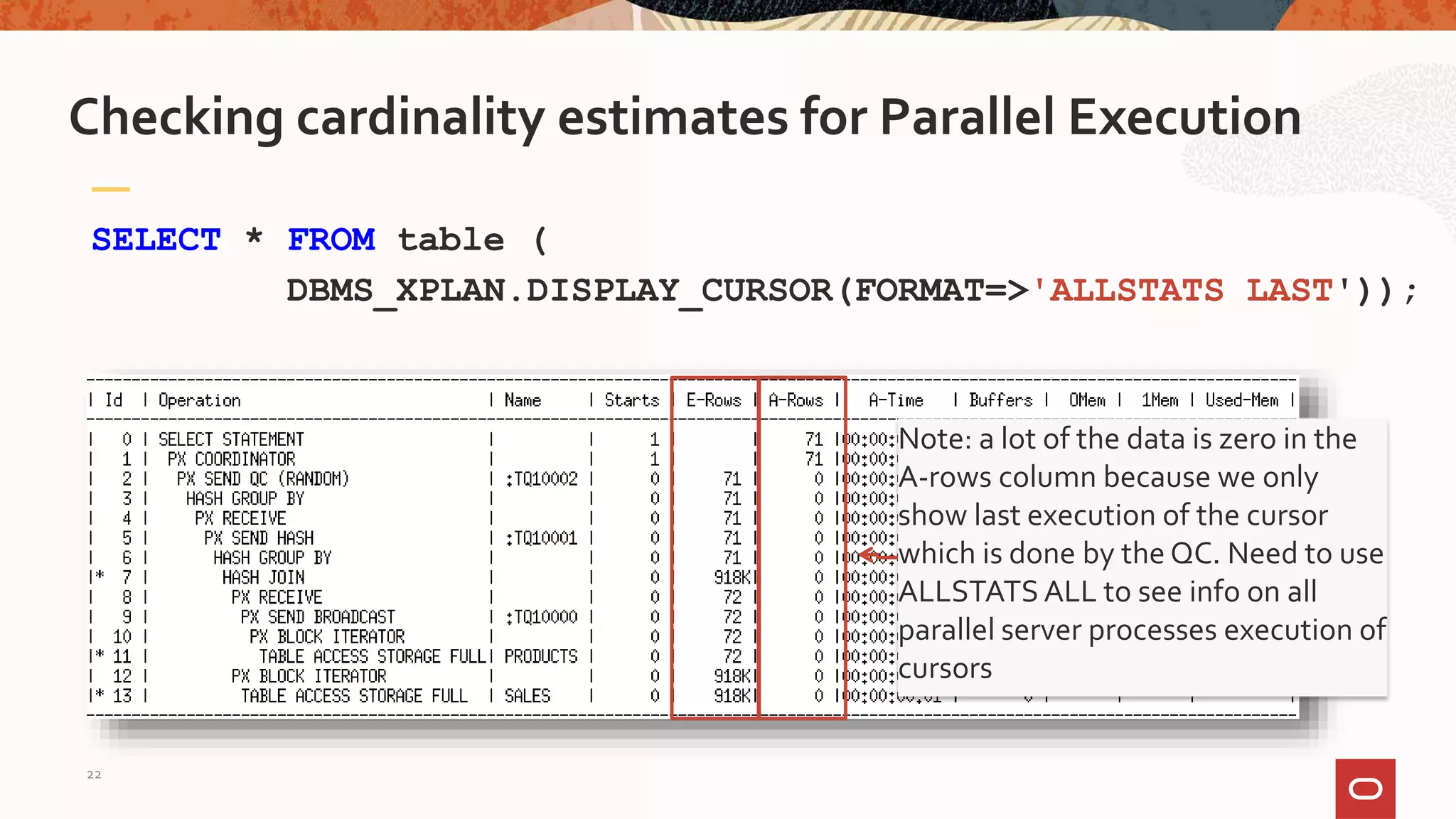Click the E-Rows column header
The image size is (1456, 819).
(714, 400)
